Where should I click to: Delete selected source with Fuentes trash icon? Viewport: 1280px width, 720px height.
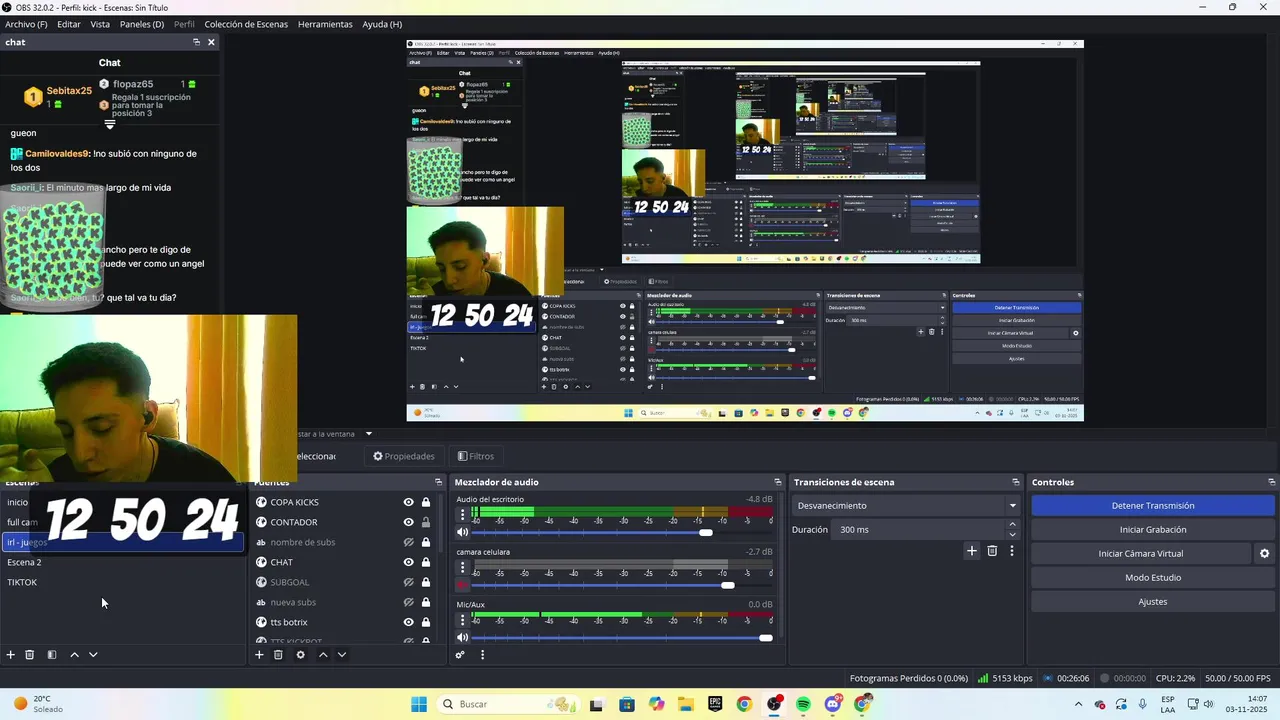[278, 655]
